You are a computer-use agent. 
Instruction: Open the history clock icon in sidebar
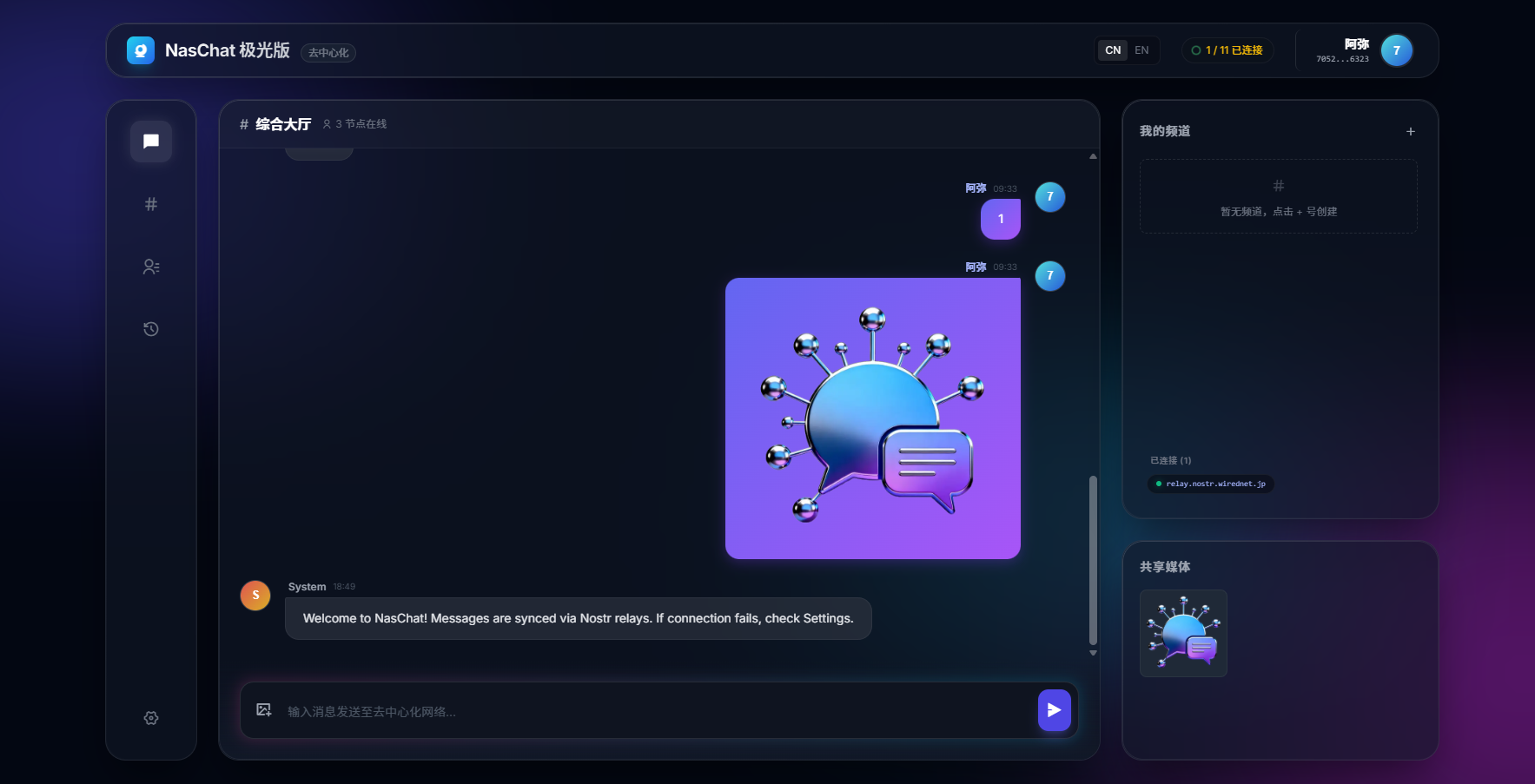point(150,329)
